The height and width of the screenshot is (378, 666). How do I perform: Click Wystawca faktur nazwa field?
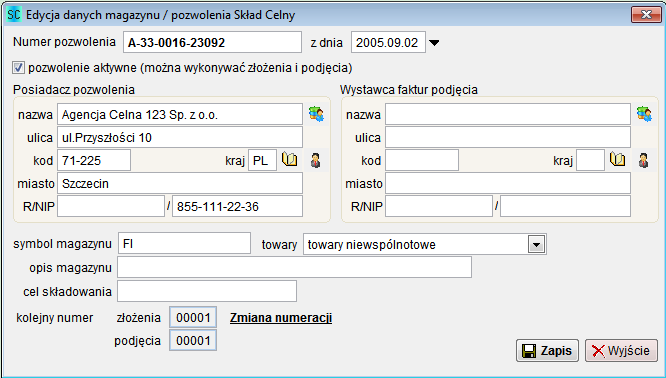click(x=508, y=115)
